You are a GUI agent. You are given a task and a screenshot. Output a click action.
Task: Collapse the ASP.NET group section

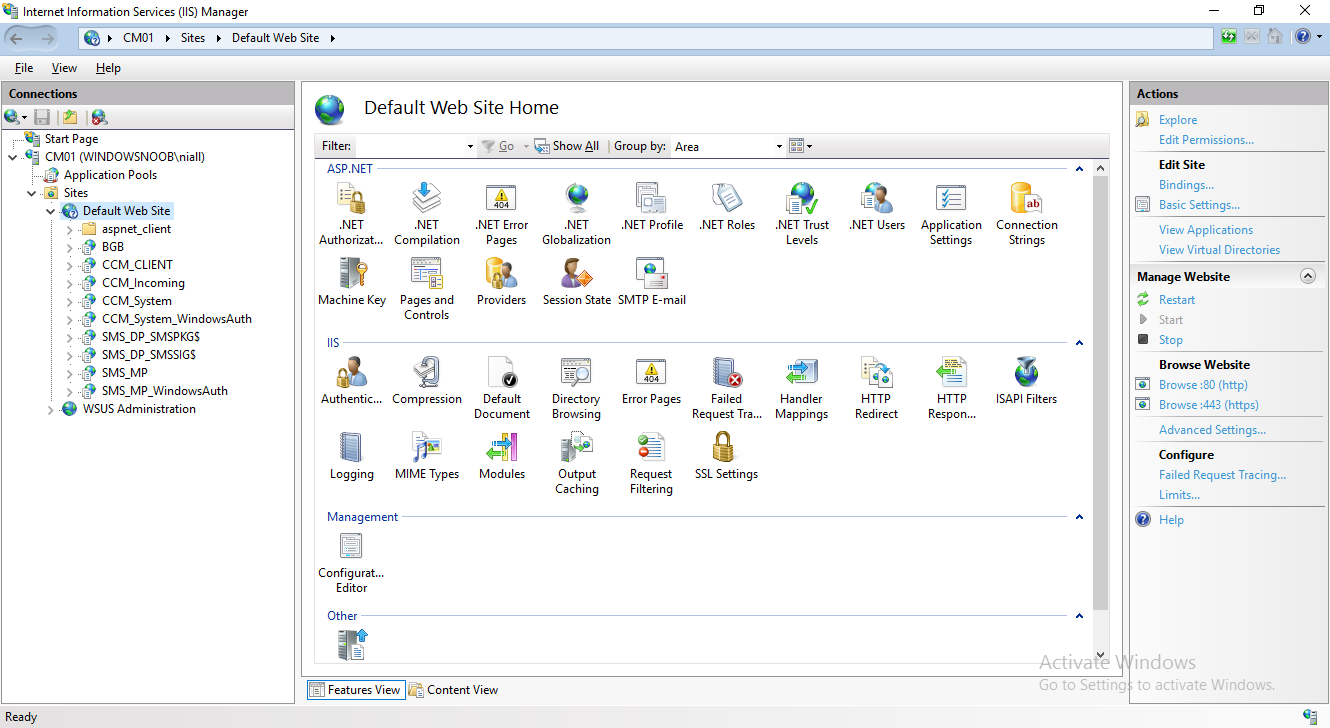[1079, 169]
